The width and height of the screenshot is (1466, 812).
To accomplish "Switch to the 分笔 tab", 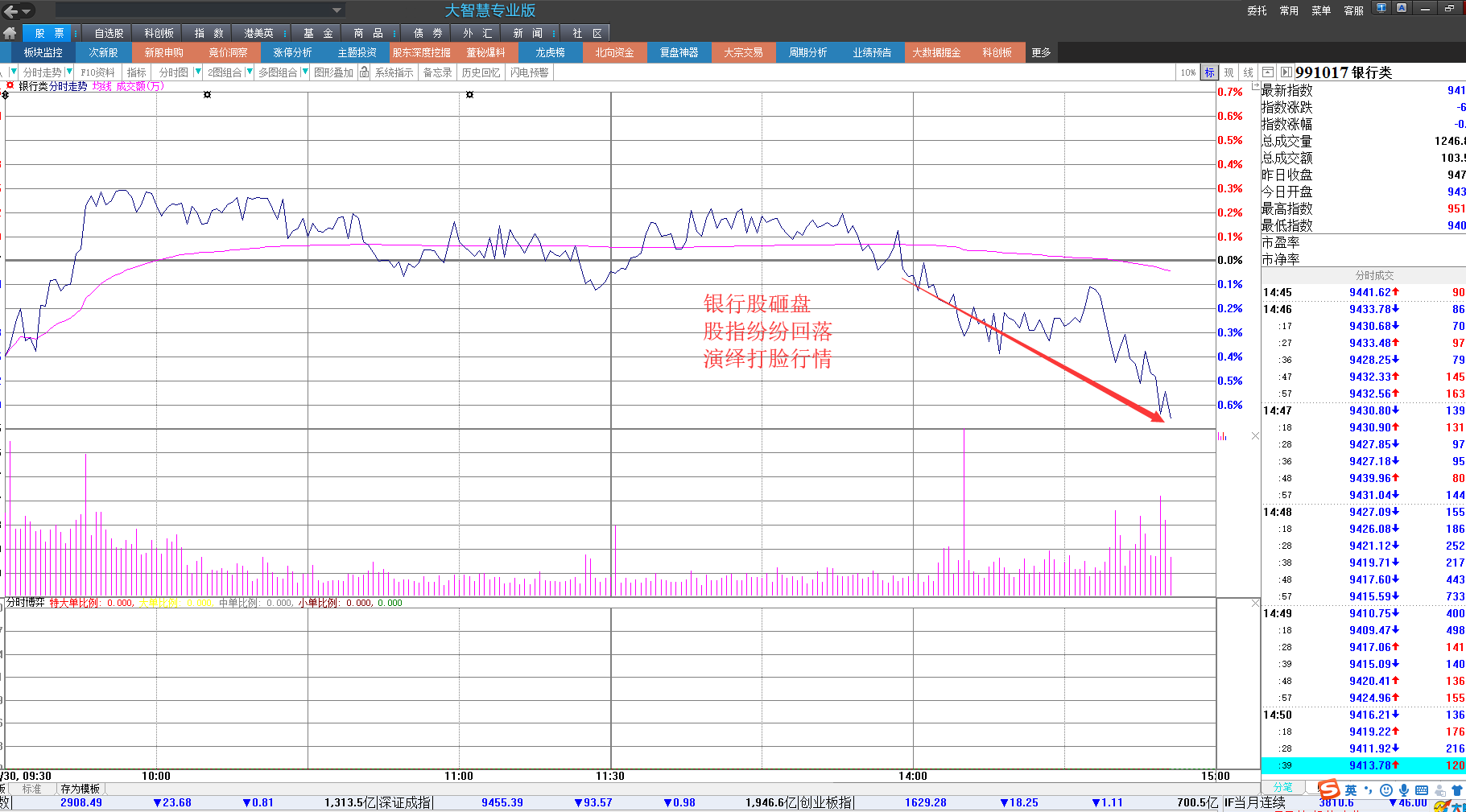I will pyautogui.click(x=1282, y=787).
